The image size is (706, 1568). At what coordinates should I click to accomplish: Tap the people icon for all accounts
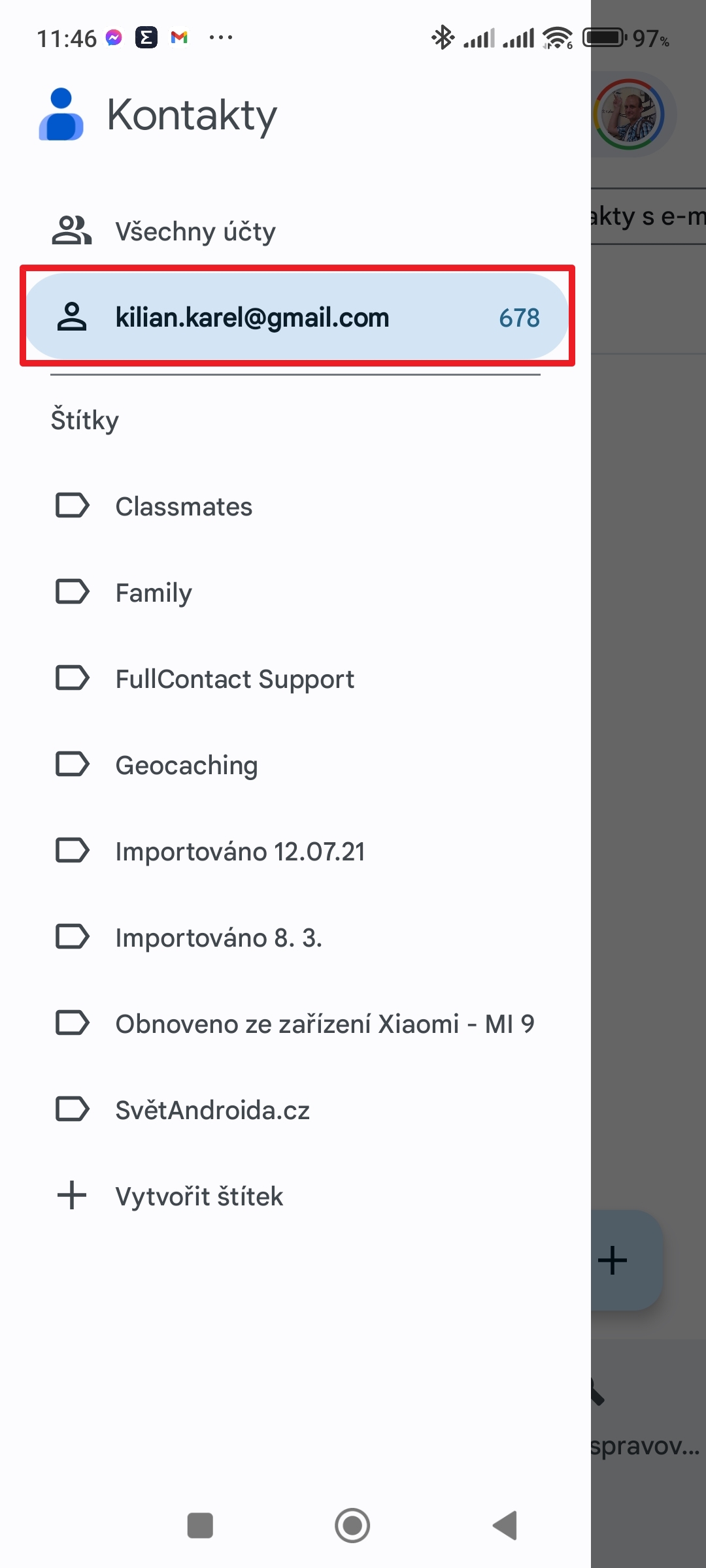click(71, 230)
